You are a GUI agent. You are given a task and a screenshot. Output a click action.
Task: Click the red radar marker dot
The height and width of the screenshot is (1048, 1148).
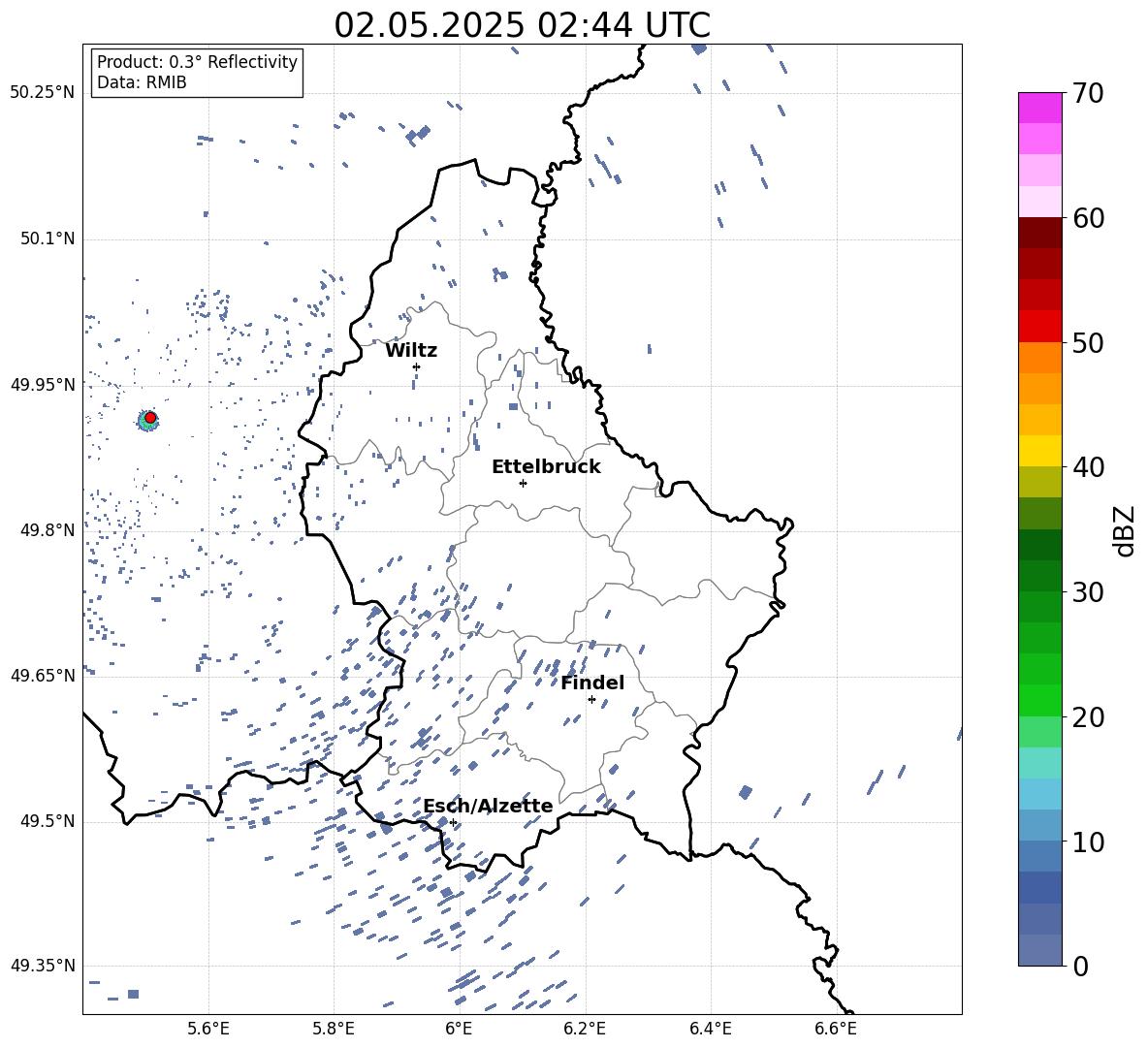[150, 418]
